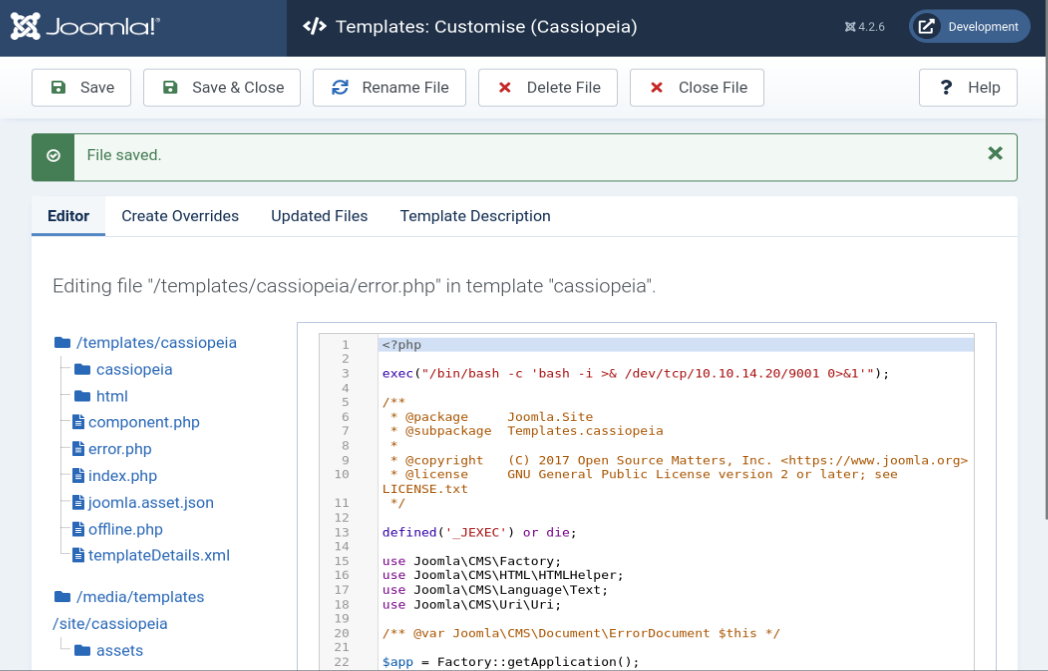This screenshot has height=671, width=1048.
Task: Dismiss the File saved message
Action: pyautogui.click(x=995, y=154)
